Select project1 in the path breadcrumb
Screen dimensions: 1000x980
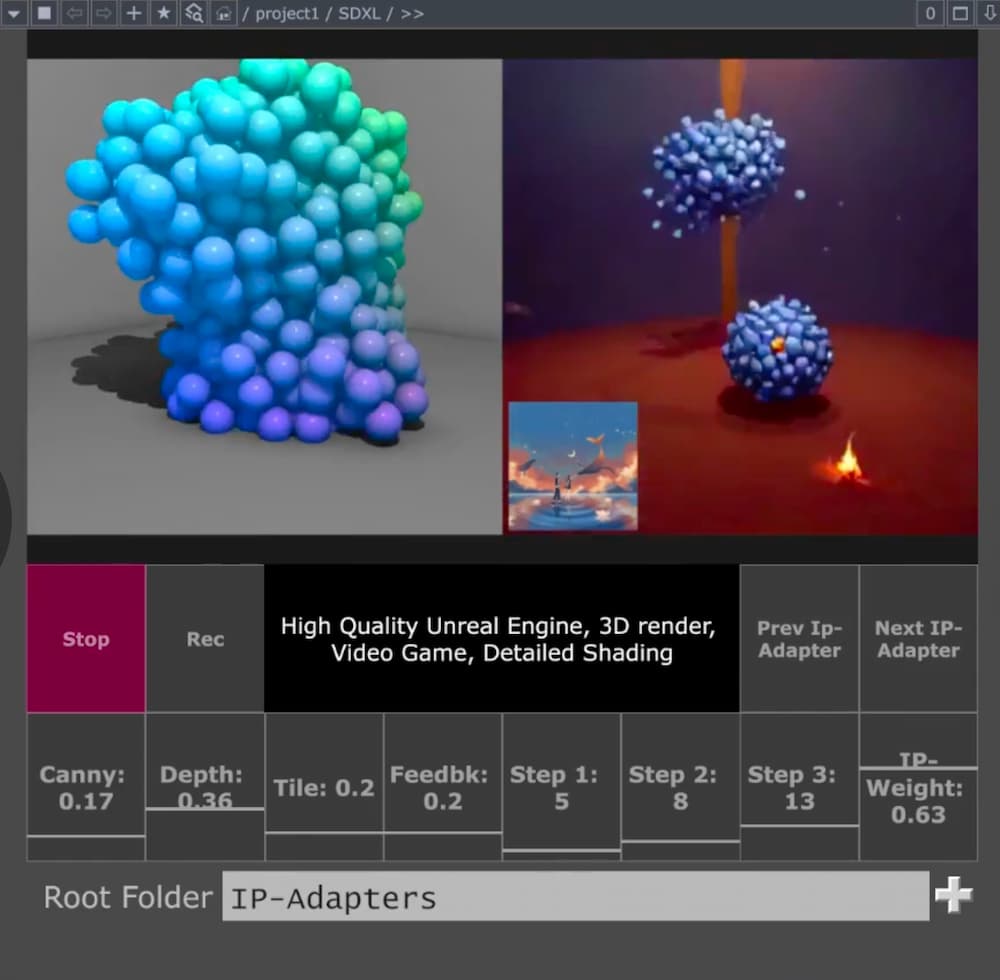pos(287,14)
